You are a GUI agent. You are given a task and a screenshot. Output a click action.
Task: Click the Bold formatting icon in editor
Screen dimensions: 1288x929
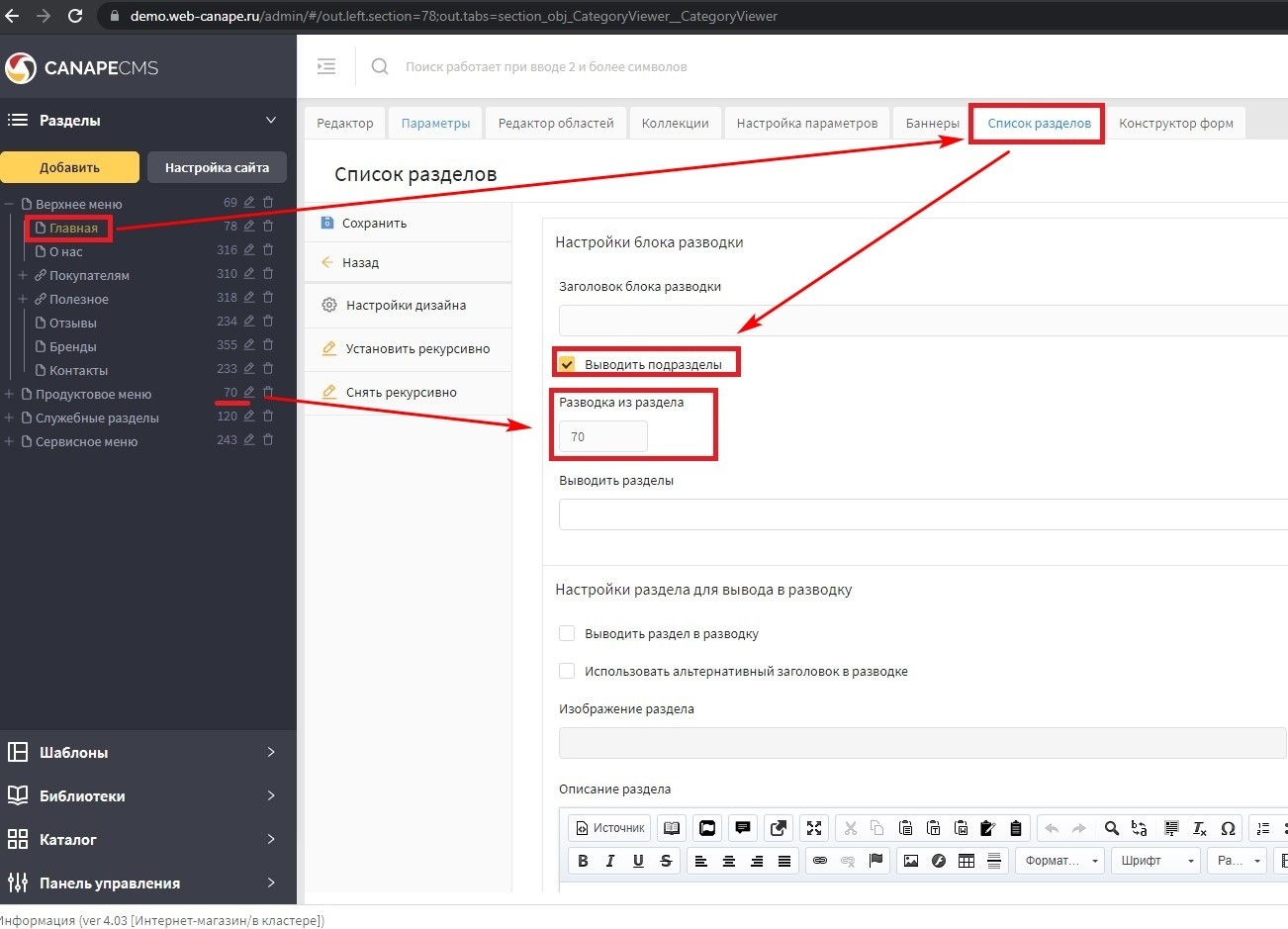[583, 861]
